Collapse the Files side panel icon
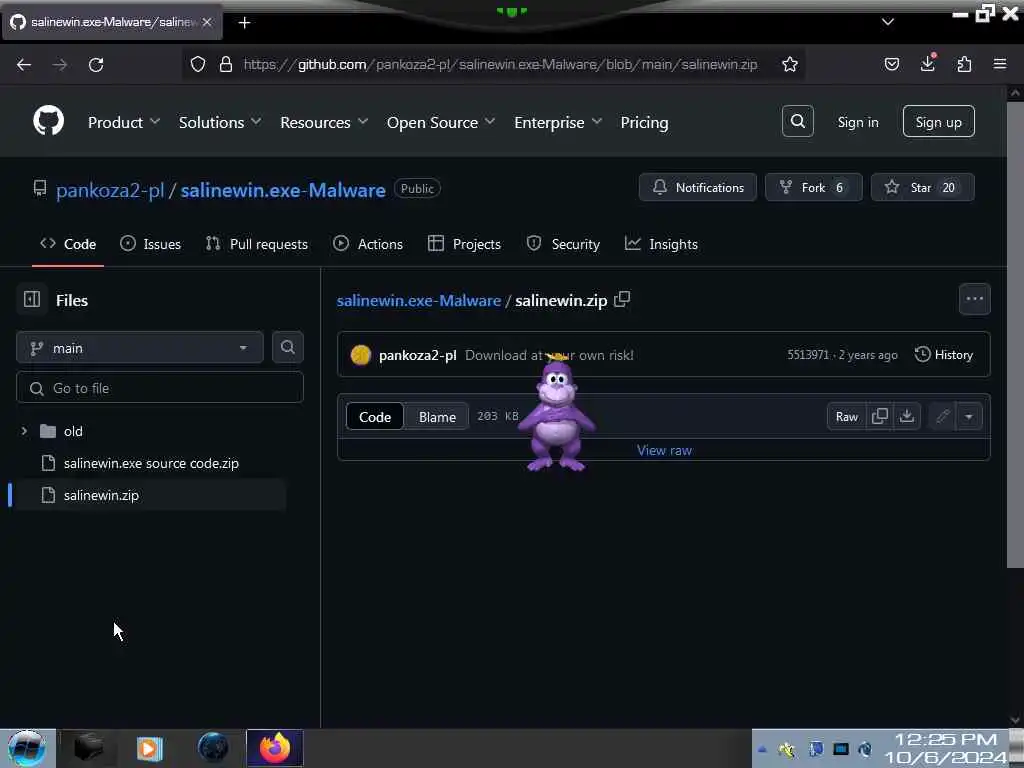1024x768 pixels. coord(32,299)
